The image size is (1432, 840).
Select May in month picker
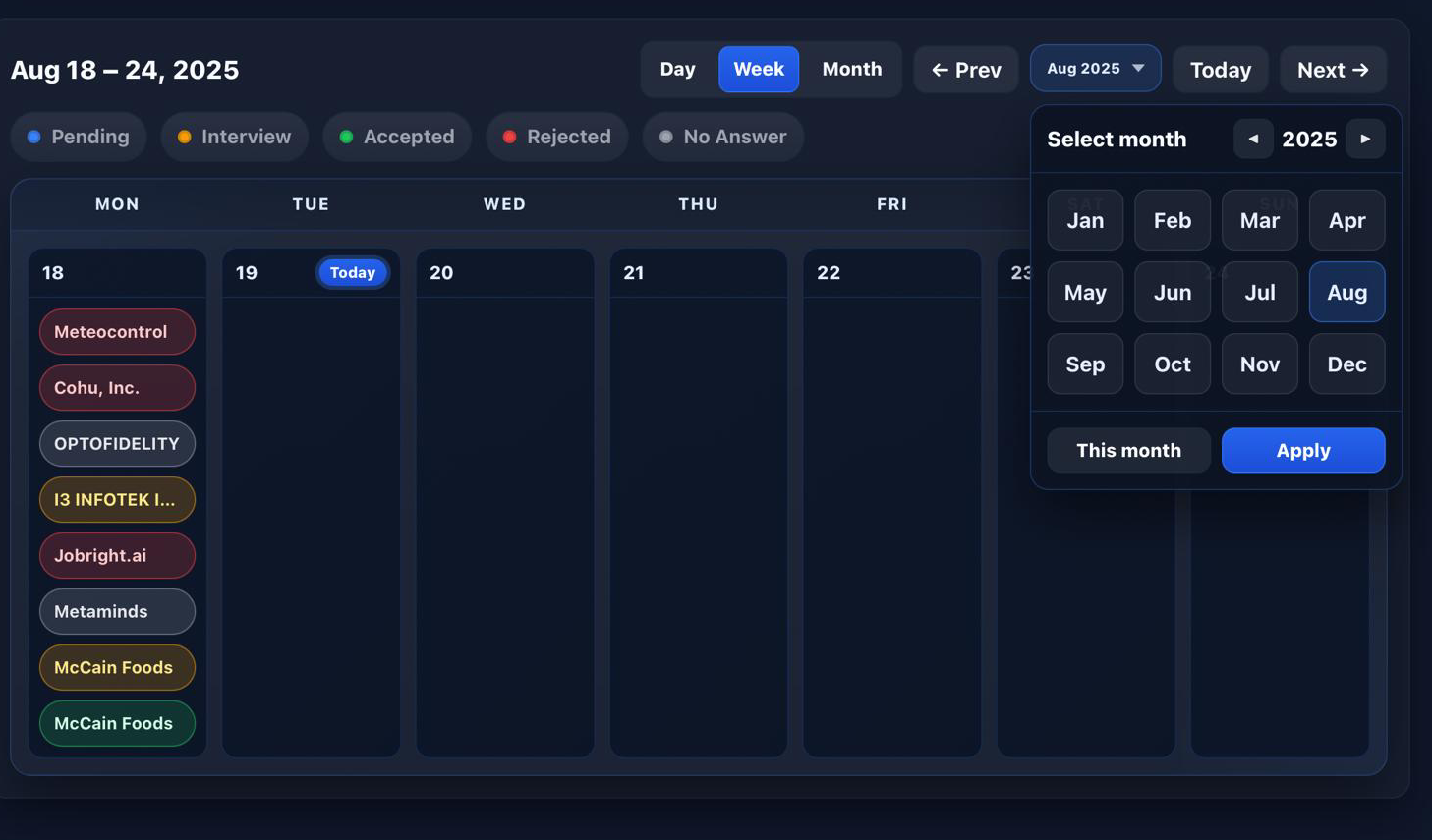1085,292
